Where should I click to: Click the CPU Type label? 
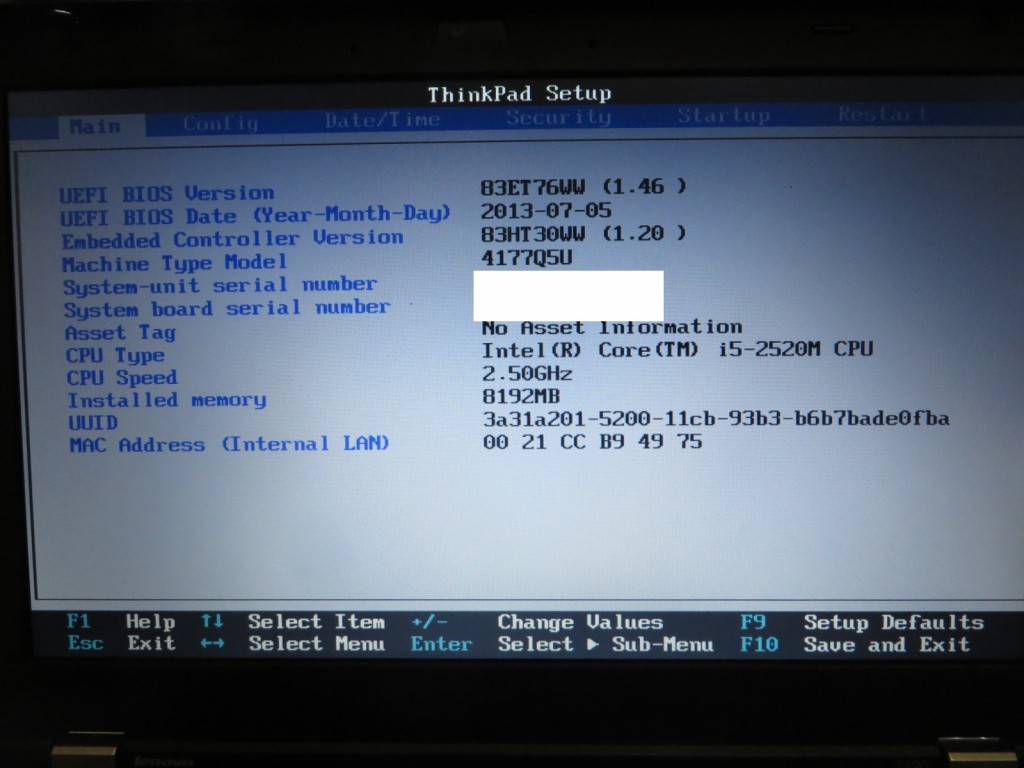coord(115,355)
